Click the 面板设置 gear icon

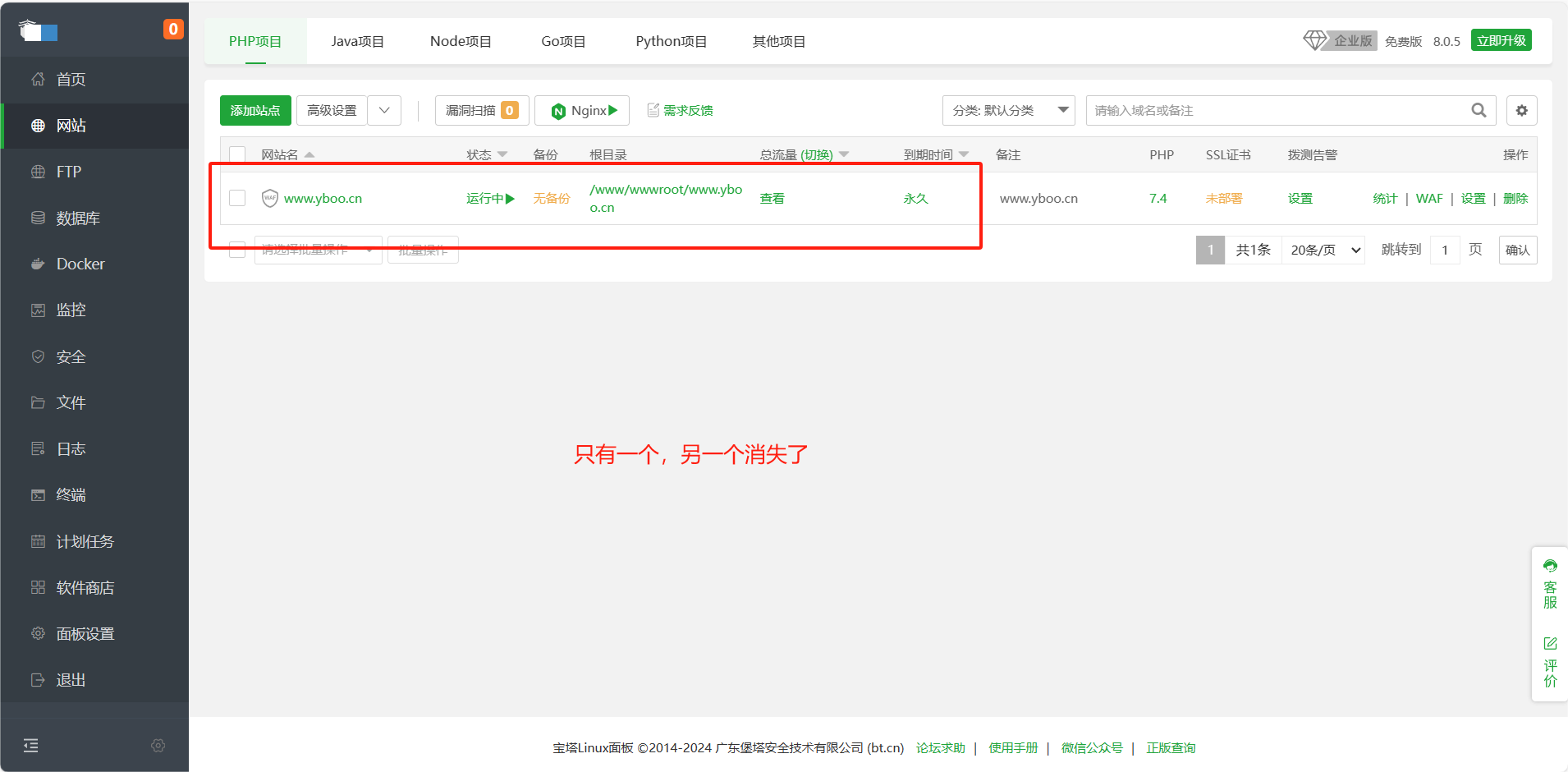coord(38,633)
